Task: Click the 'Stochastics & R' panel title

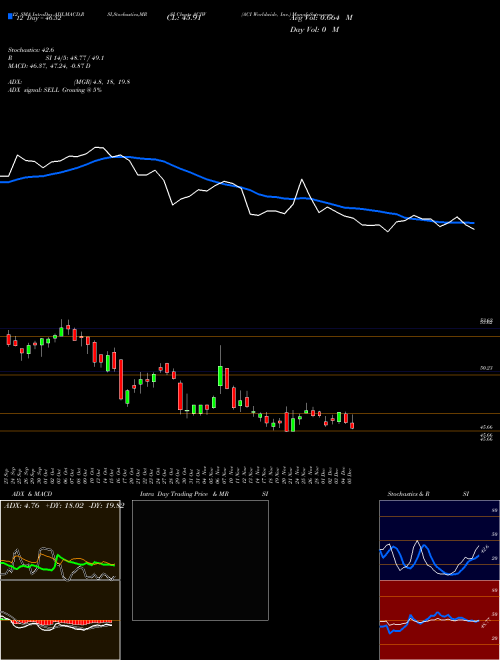Action: [x=409, y=494]
